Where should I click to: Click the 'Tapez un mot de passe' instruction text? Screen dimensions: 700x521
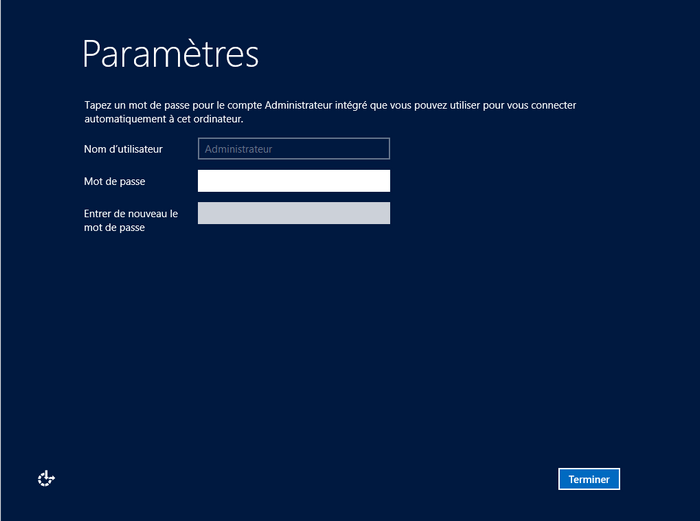point(330,112)
